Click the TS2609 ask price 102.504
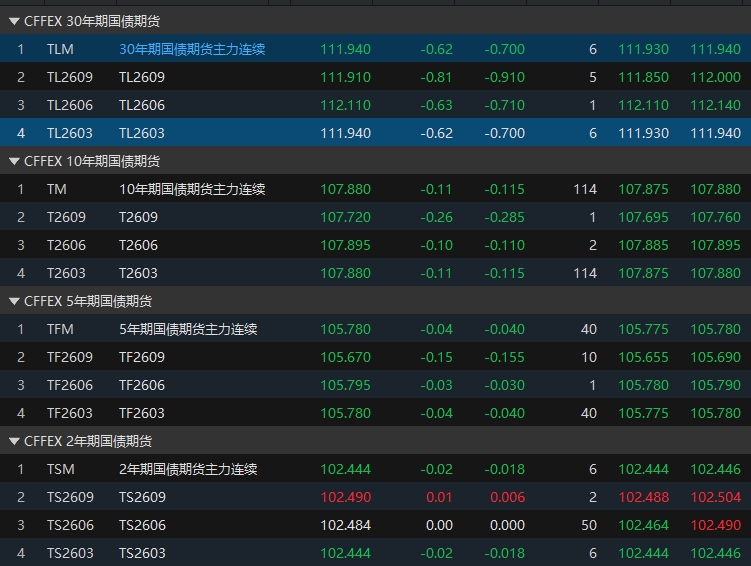Image resolution: width=751 pixels, height=566 pixels. (x=716, y=497)
